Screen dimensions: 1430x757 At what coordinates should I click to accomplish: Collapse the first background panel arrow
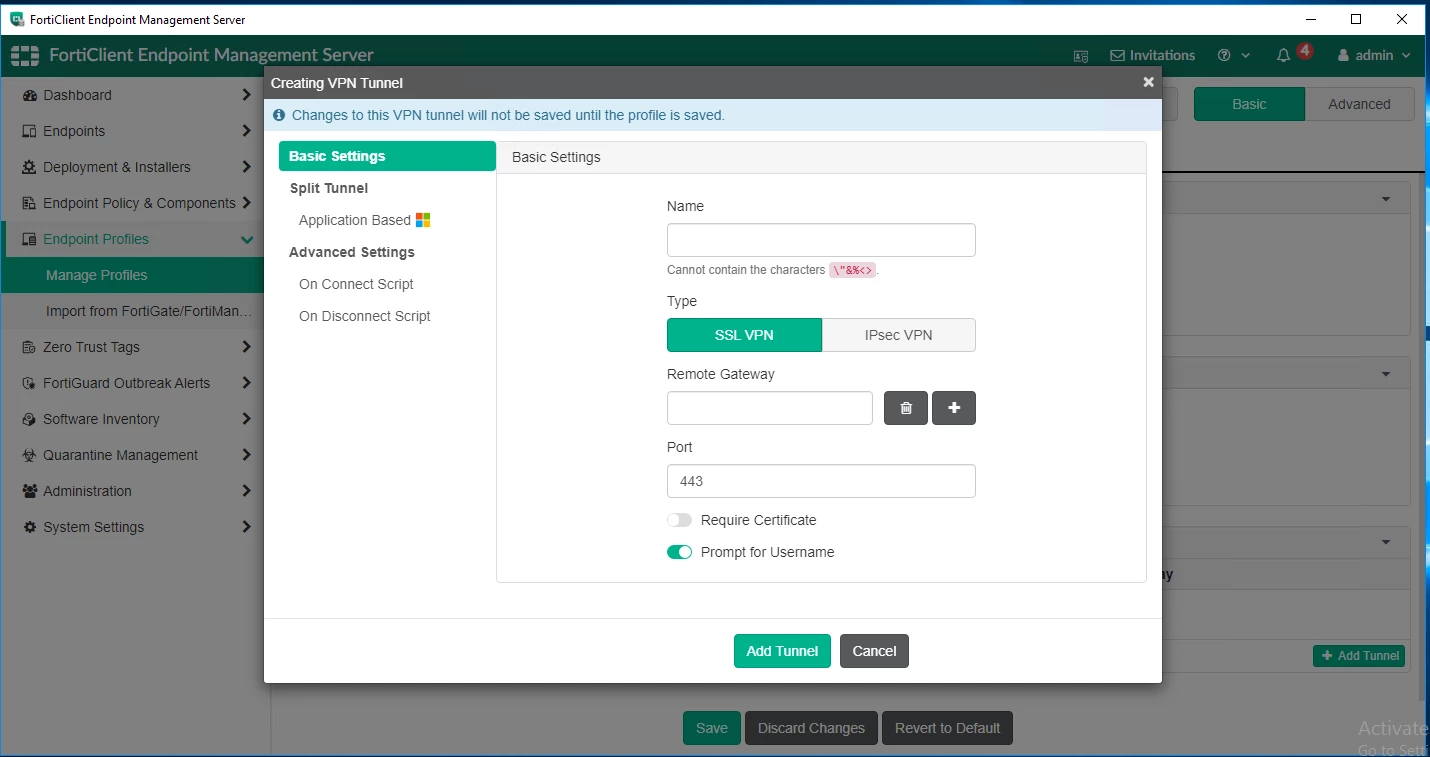click(1386, 199)
